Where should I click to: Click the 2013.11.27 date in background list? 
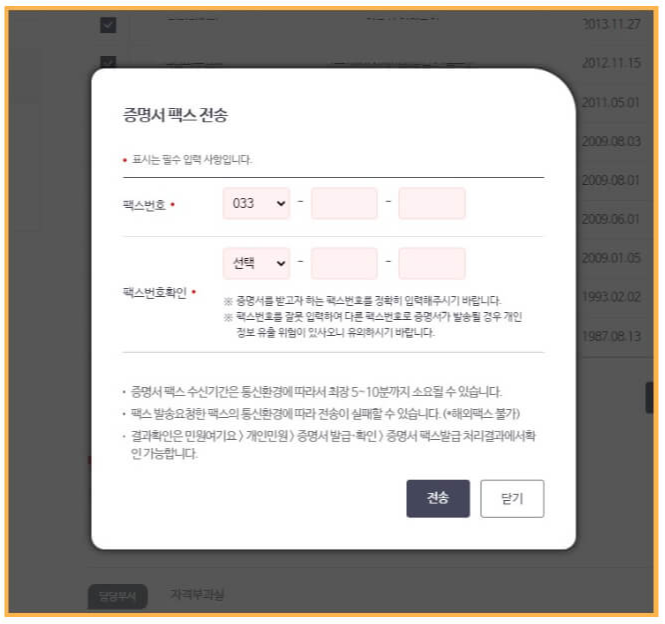pyautogui.click(x=611, y=24)
